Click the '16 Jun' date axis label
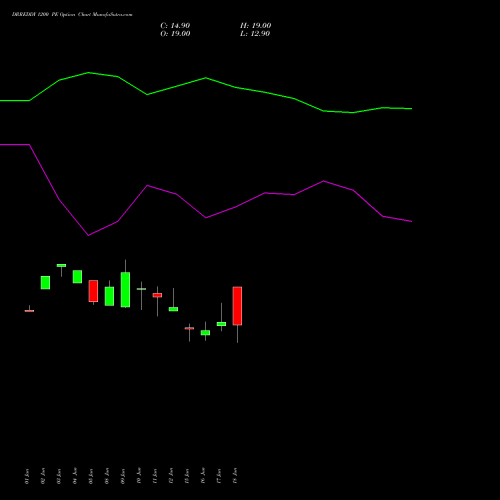The image size is (500, 500). pos(203,476)
